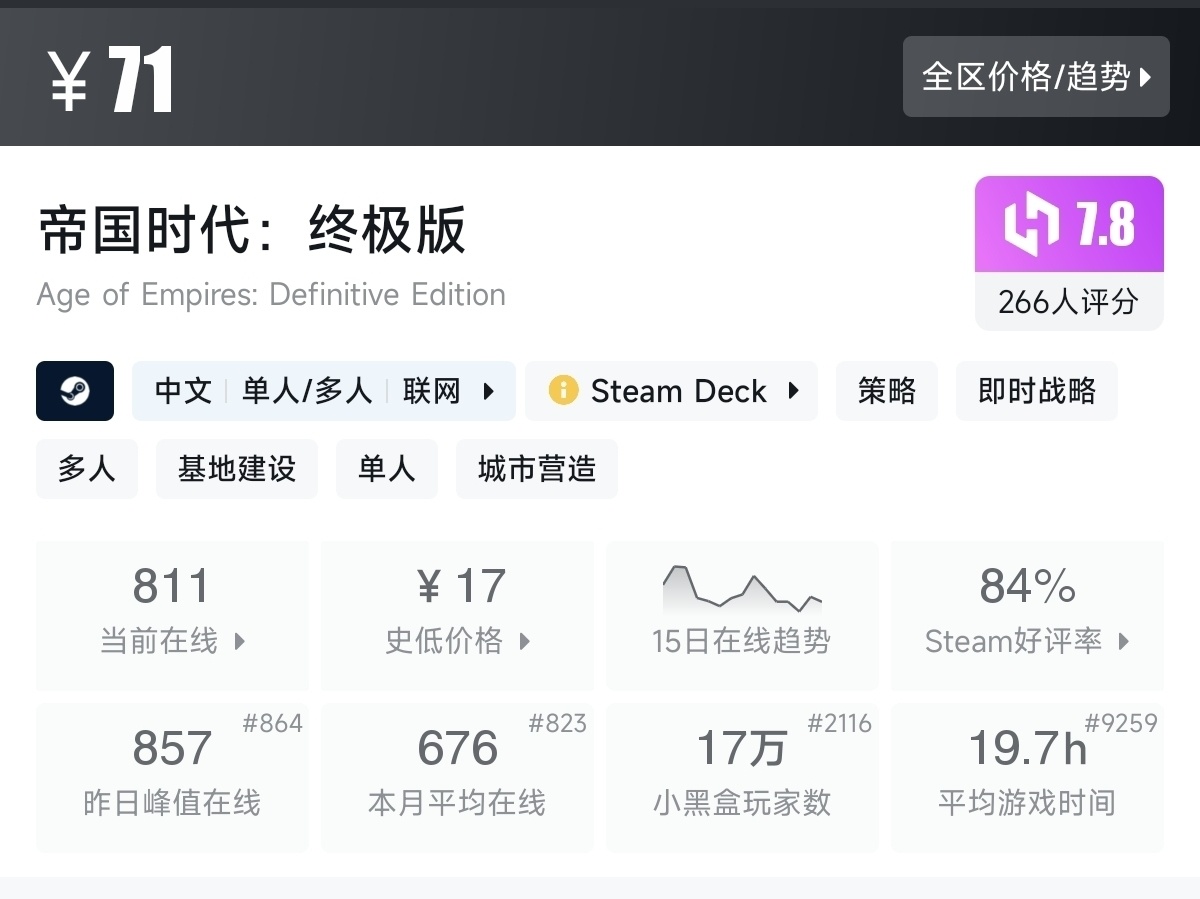1200x899 pixels.
Task: Select the 即时战略 real-time strategy tag
Action: tap(1037, 391)
